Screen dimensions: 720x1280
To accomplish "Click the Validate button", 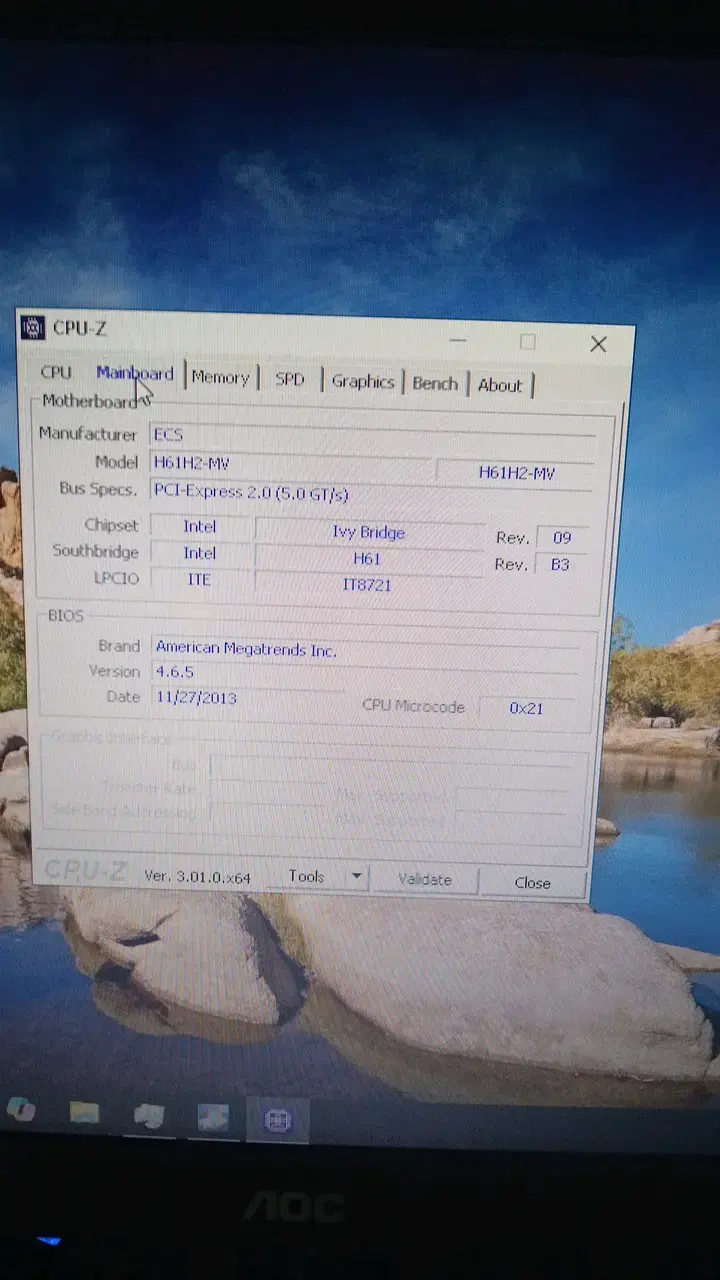I will click(425, 879).
